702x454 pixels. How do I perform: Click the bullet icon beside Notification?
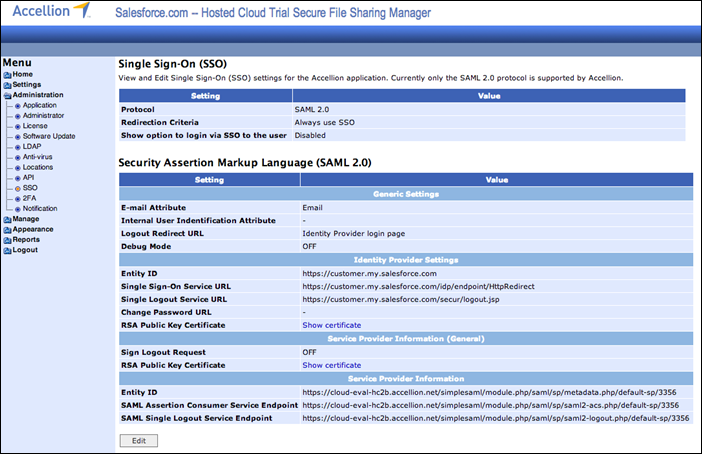[18, 209]
